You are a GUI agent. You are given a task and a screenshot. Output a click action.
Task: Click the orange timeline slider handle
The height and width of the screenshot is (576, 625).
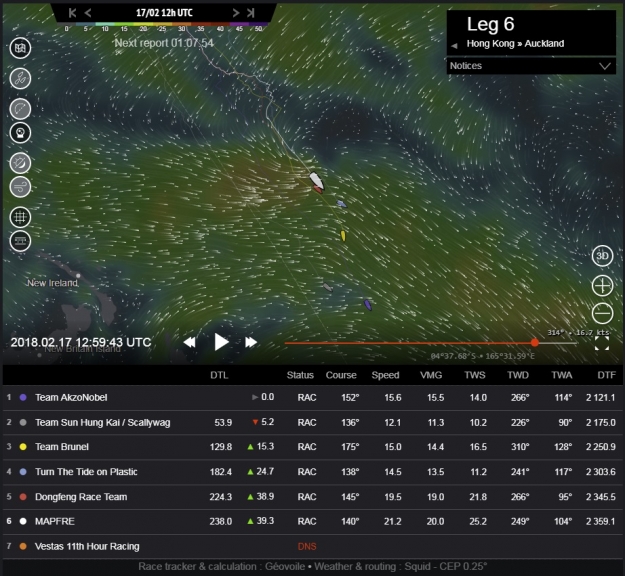tap(535, 342)
